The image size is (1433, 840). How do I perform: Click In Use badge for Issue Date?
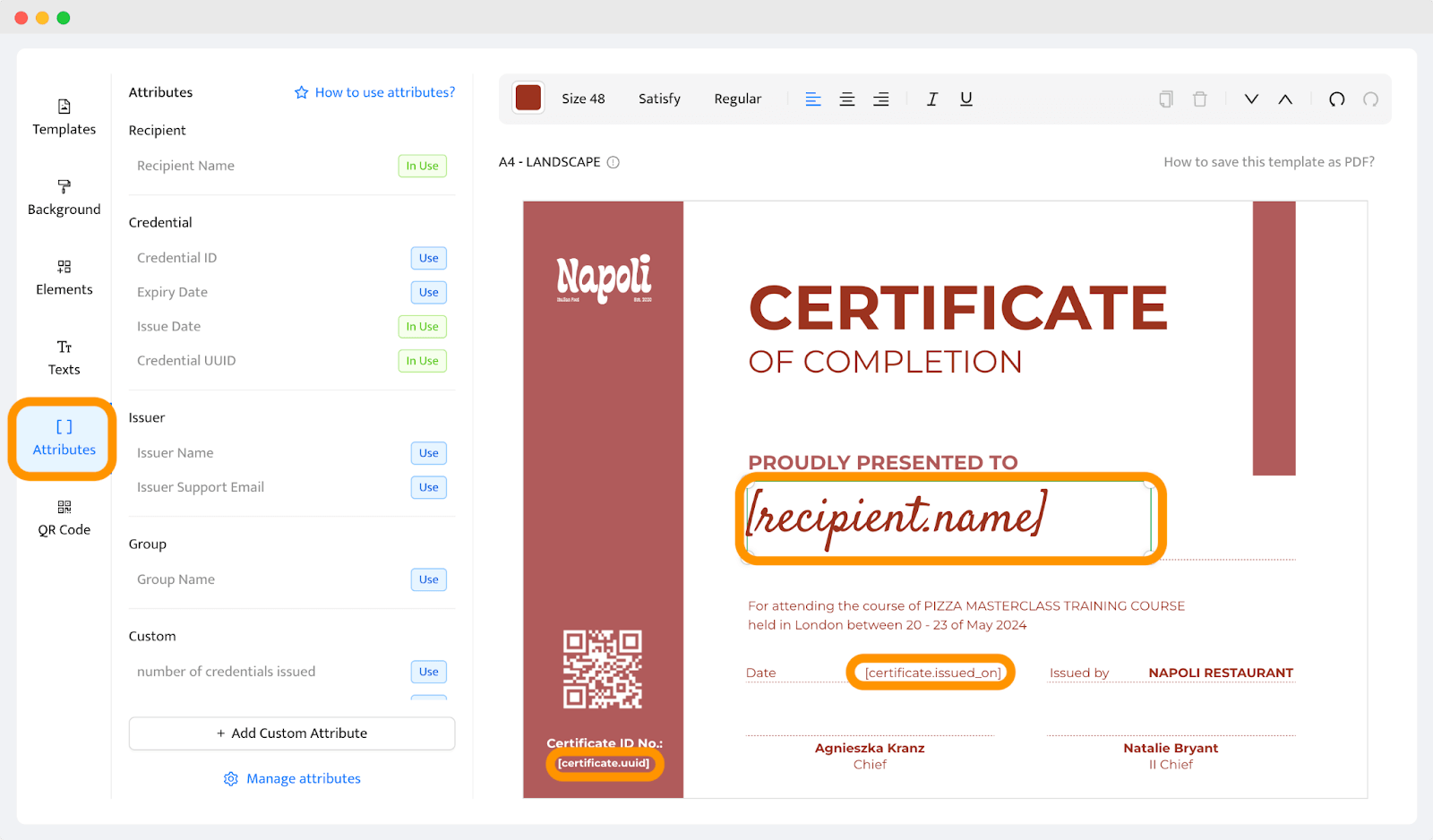pyautogui.click(x=423, y=327)
